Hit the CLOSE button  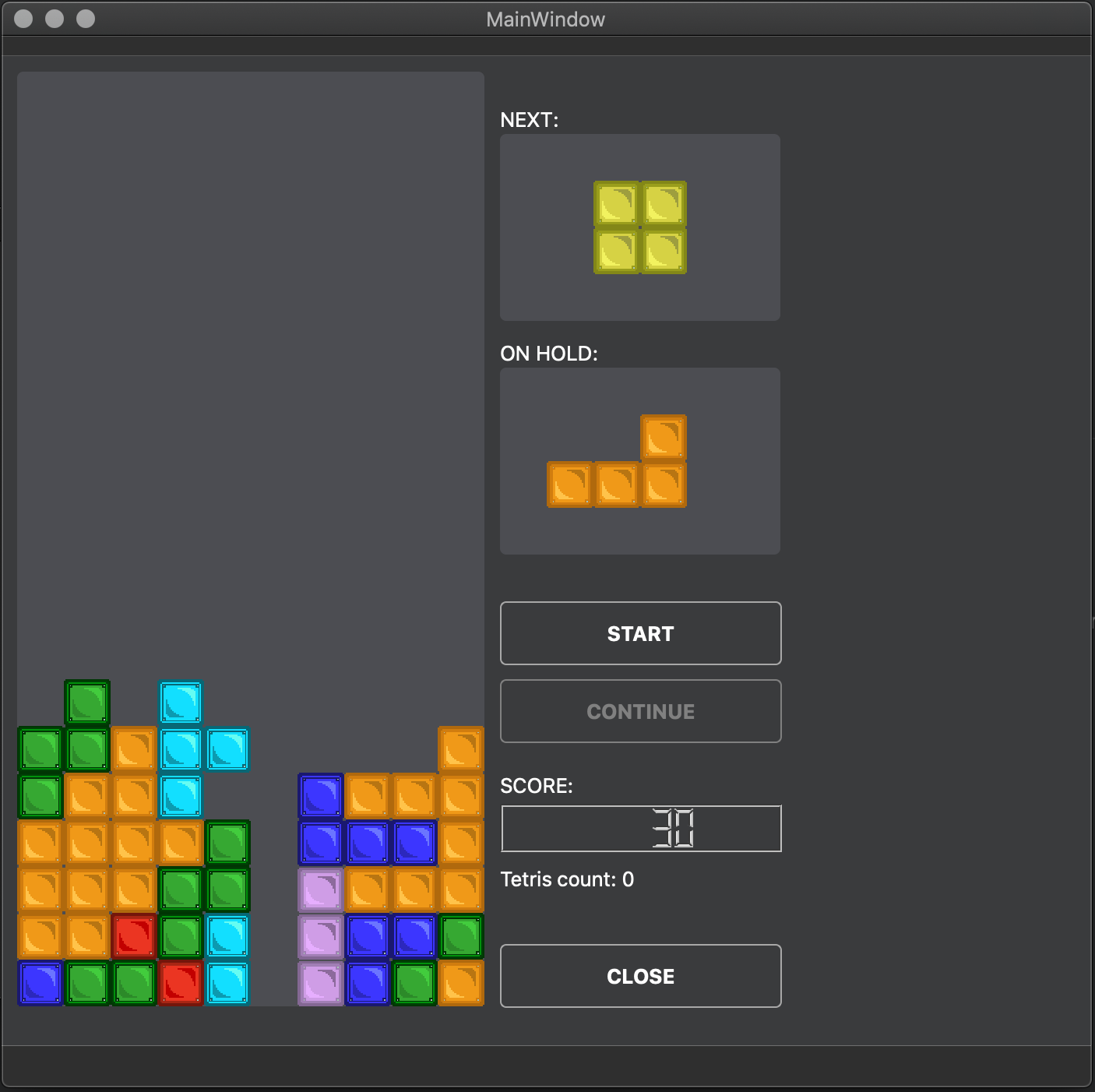click(640, 976)
